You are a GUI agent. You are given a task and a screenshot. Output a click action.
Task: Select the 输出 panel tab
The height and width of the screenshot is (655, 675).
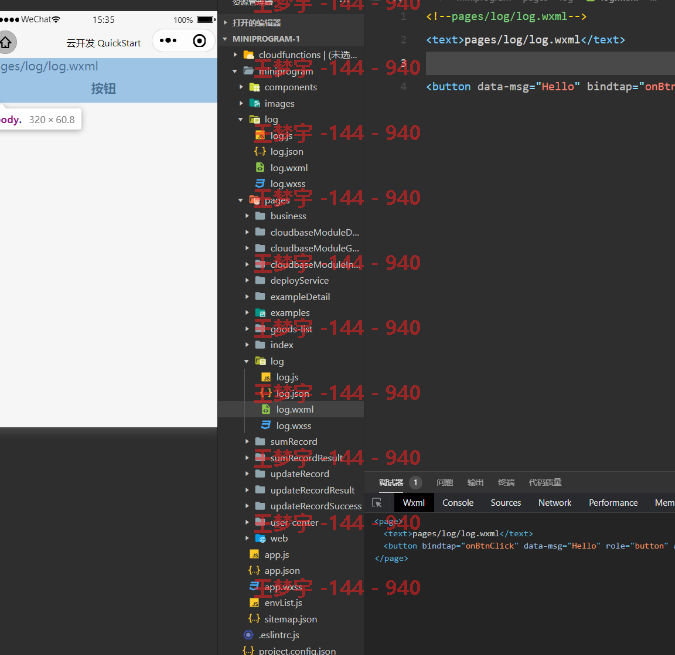click(475, 482)
